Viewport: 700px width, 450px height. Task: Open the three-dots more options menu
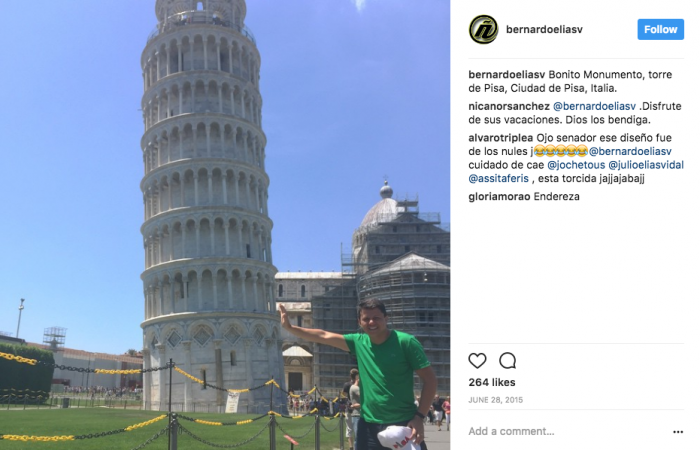[x=678, y=432]
